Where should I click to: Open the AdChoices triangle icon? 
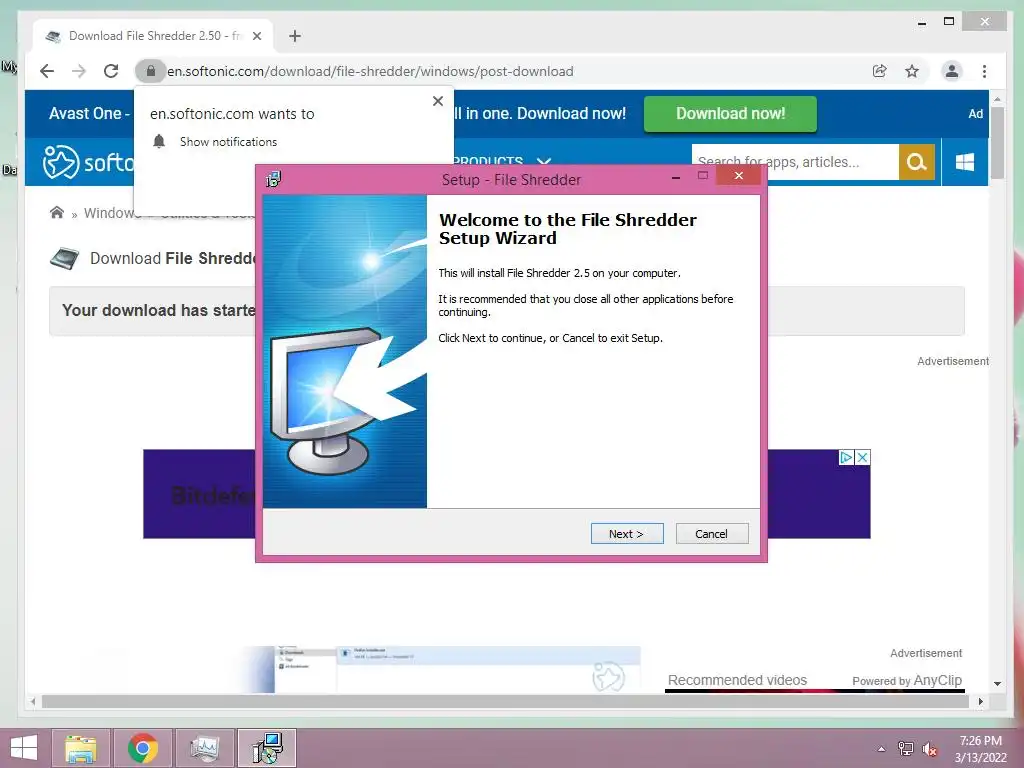pos(846,457)
